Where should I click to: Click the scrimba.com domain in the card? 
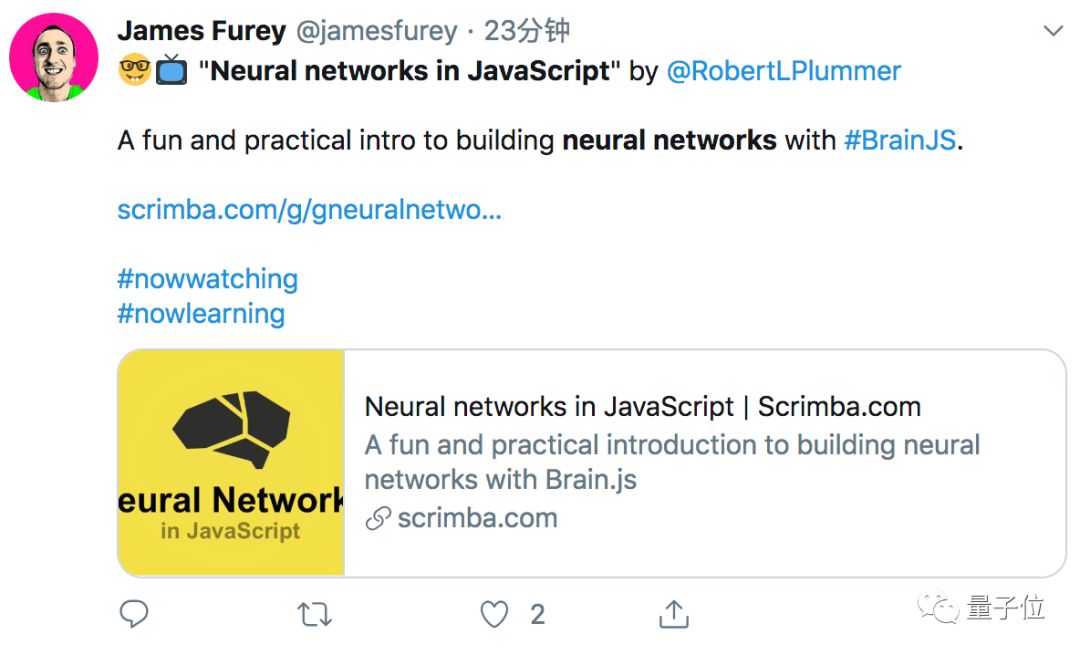(x=477, y=518)
